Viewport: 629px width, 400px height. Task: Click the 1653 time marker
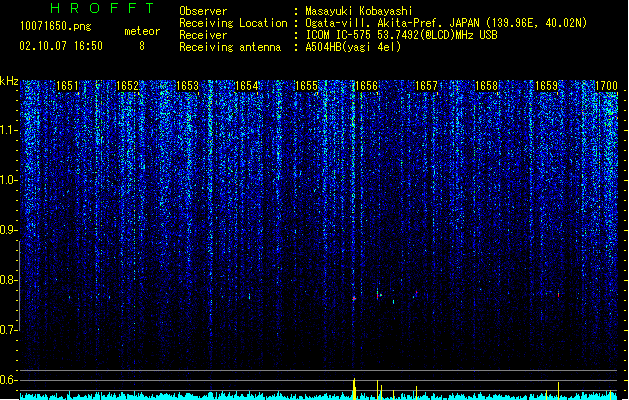coord(187,86)
